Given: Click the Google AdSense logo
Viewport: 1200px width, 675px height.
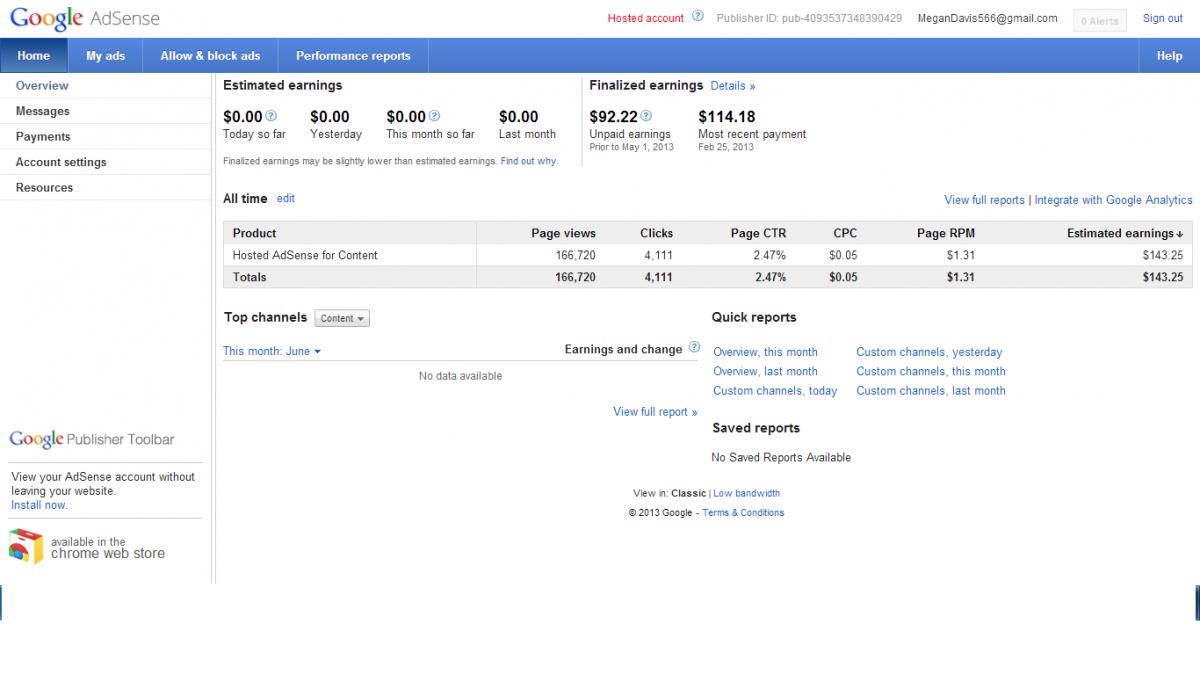Looking at the screenshot, I should coord(85,18).
